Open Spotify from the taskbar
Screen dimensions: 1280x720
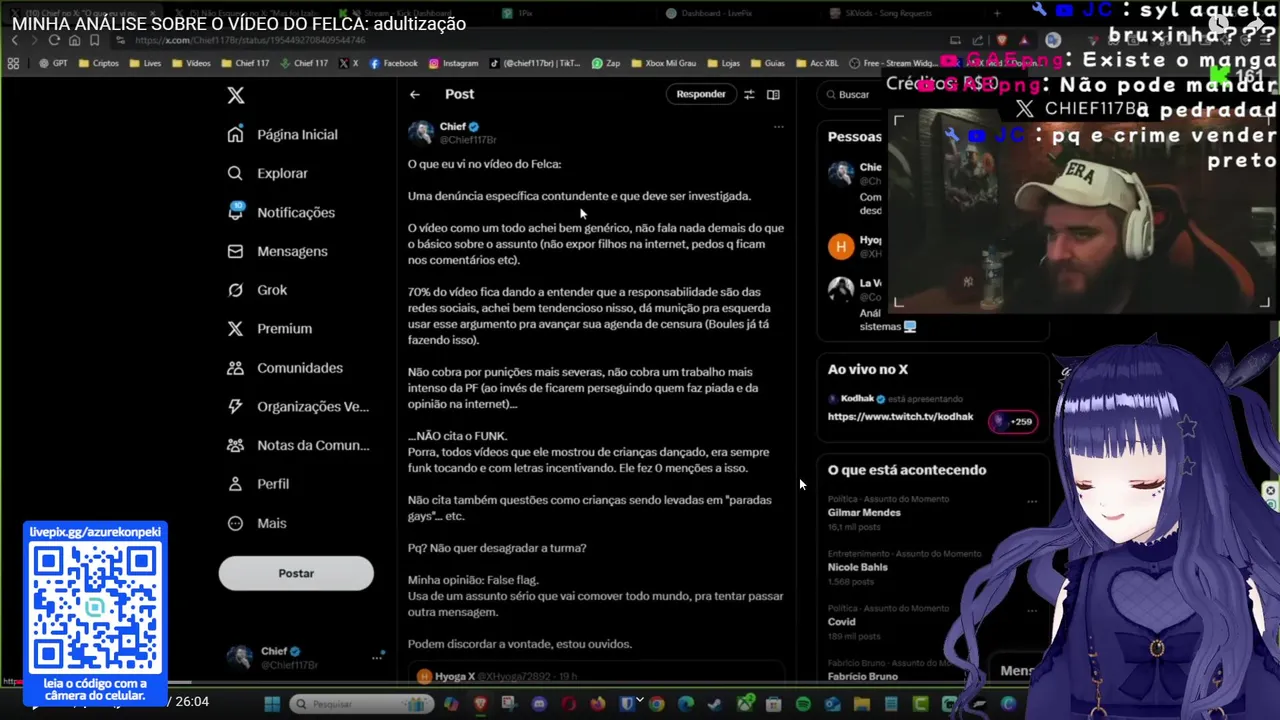pos(803,704)
